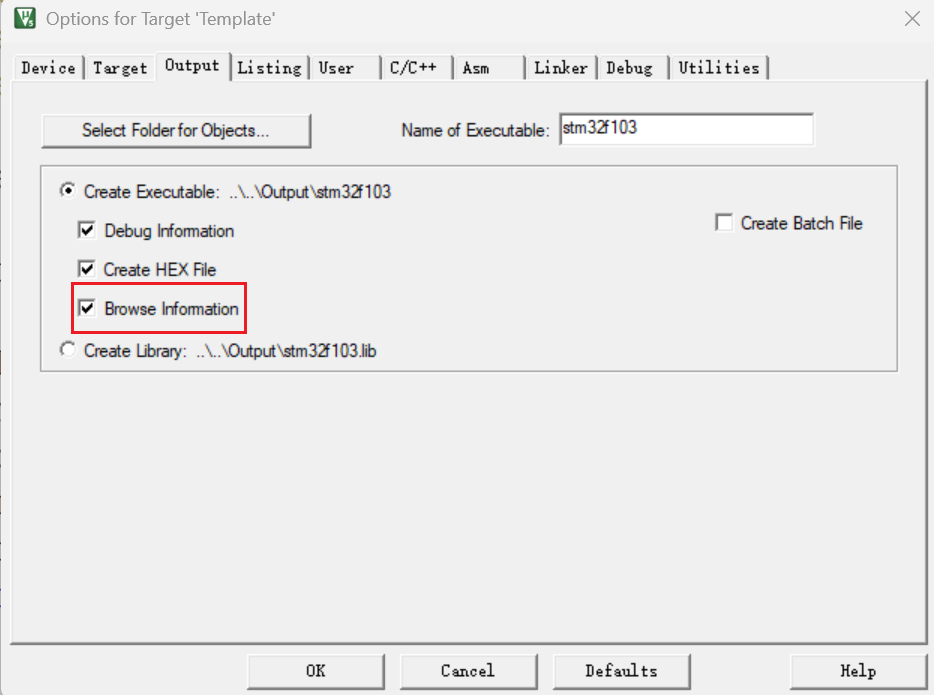
Task: Click the 'Name of Executable:' label
Action: (475, 130)
